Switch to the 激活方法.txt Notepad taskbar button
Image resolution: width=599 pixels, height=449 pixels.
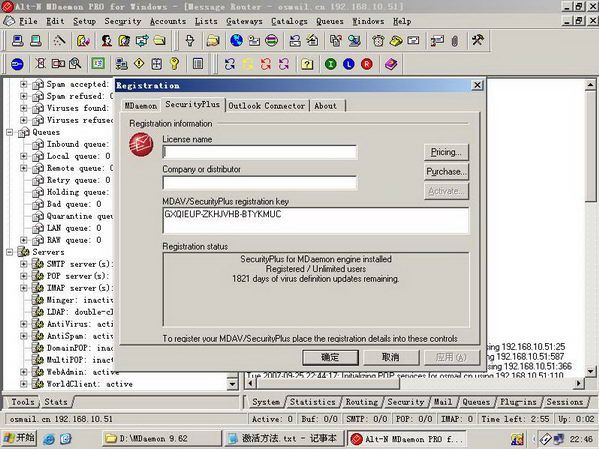pos(284,439)
